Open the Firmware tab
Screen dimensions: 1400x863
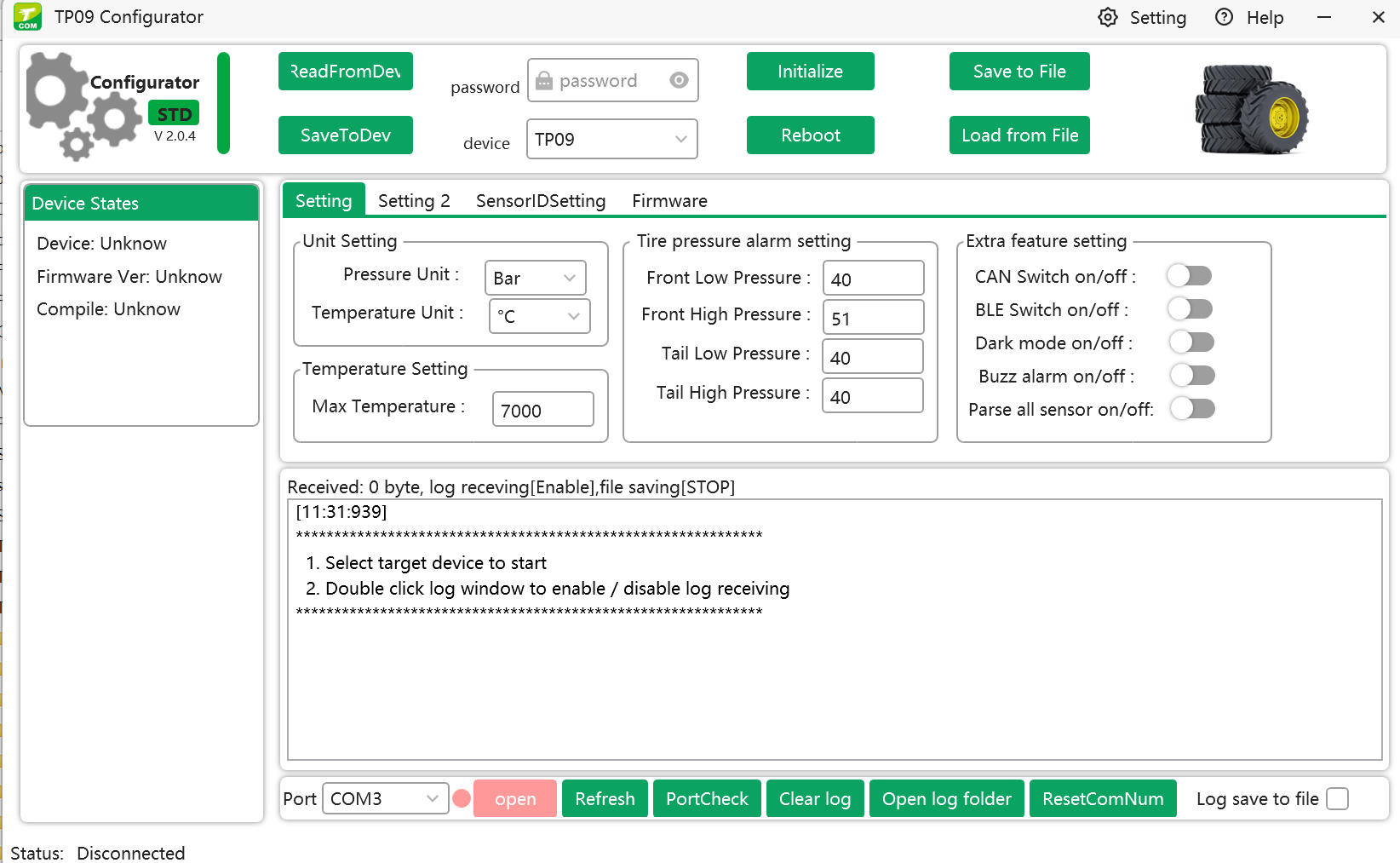tap(669, 200)
